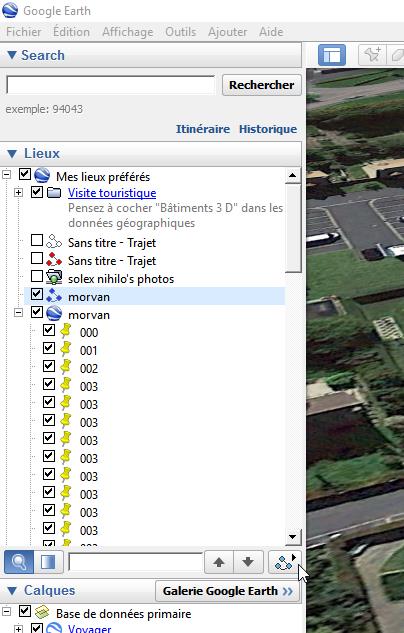Uncheck placemark 000 checkbox
The image size is (404, 633).
tap(49, 330)
